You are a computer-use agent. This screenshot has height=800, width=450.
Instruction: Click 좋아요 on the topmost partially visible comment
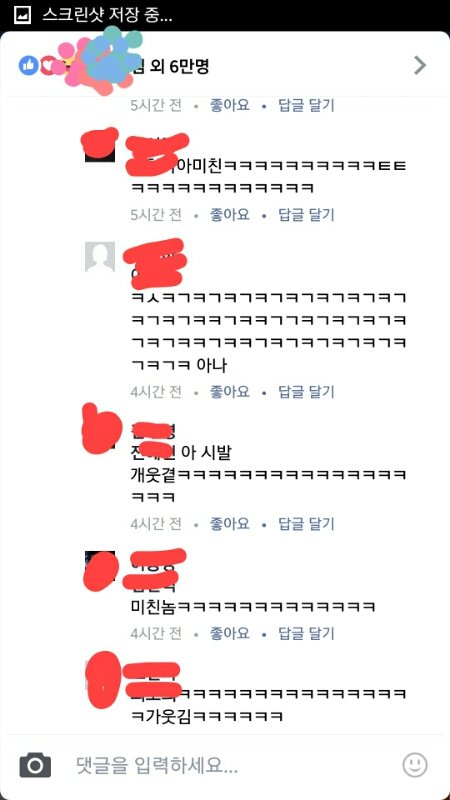click(x=230, y=105)
